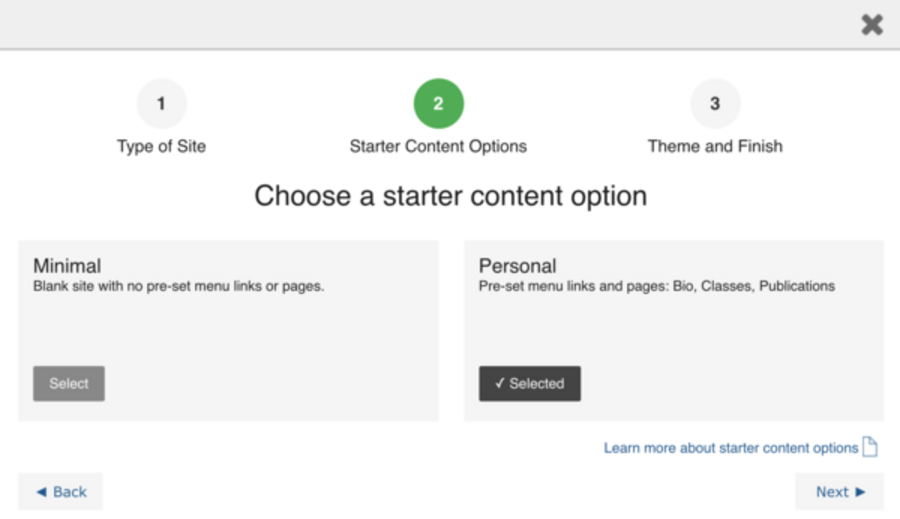Click the Minimal blank site description text
The height and width of the screenshot is (519, 900).
(x=179, y=286)
